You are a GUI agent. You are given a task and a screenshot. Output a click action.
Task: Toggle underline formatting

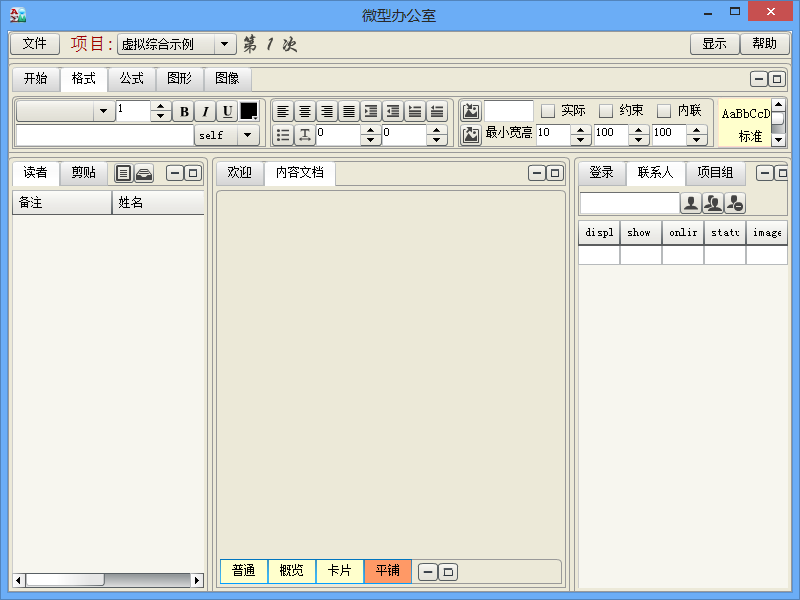pyautogui.click(x=227, y=112)
